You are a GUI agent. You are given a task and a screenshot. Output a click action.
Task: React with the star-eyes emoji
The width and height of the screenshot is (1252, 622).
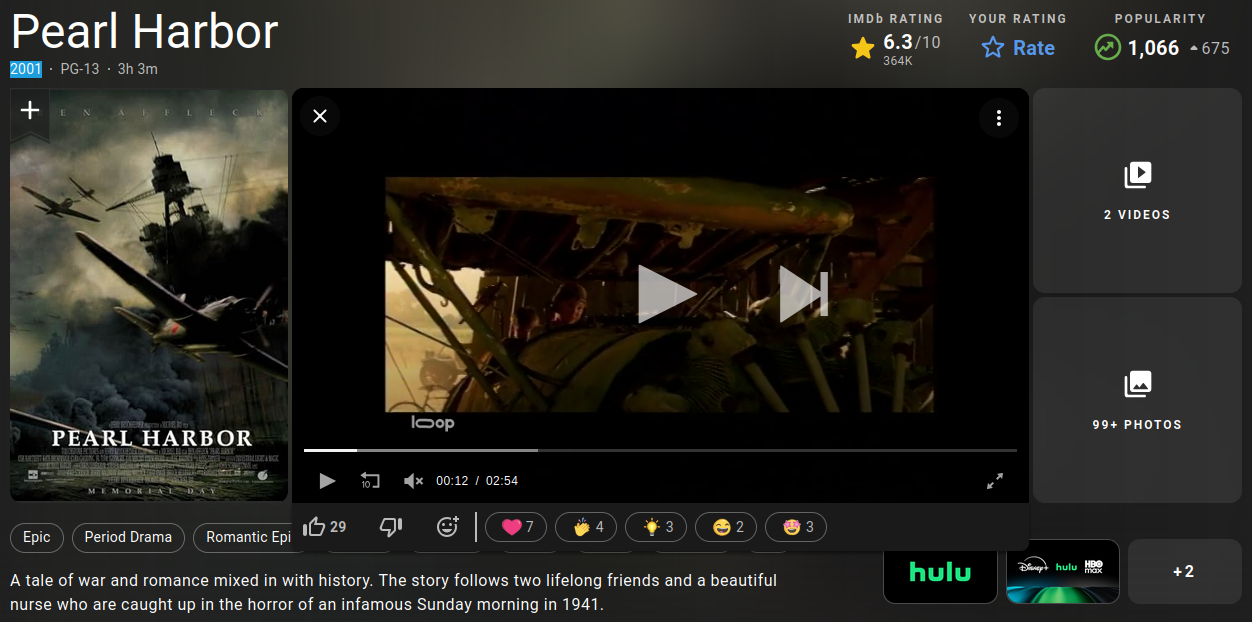tap(796, 527)
